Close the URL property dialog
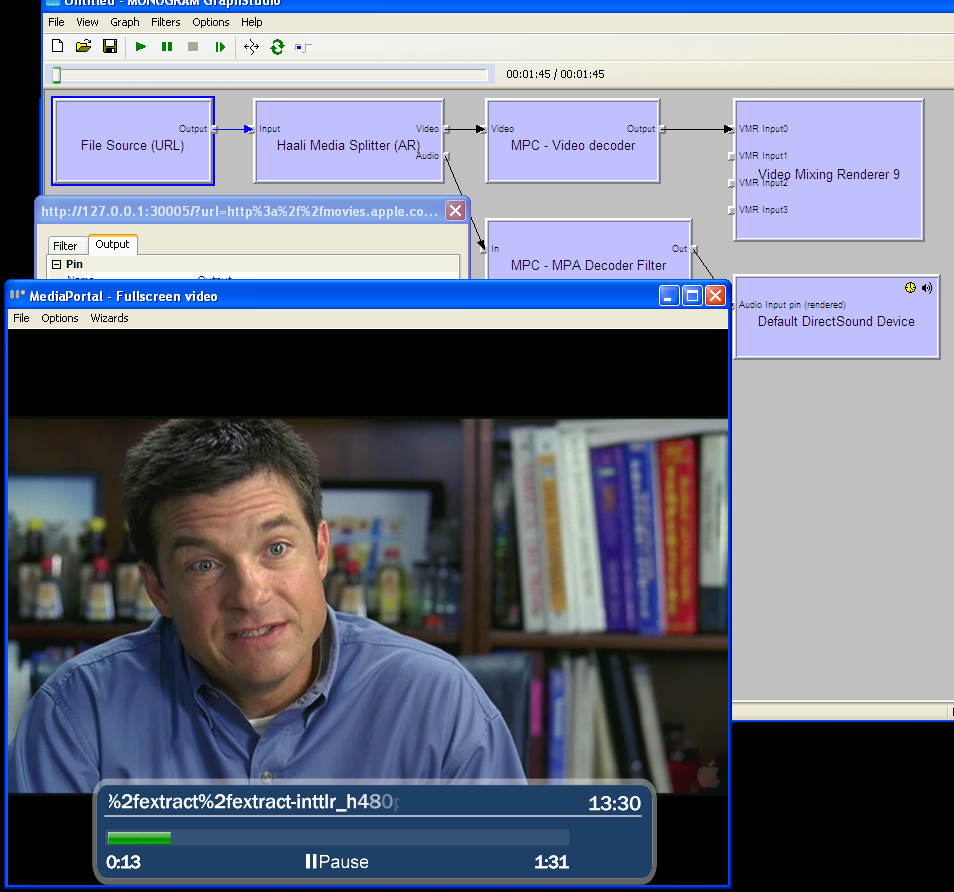 click(455, 210)
